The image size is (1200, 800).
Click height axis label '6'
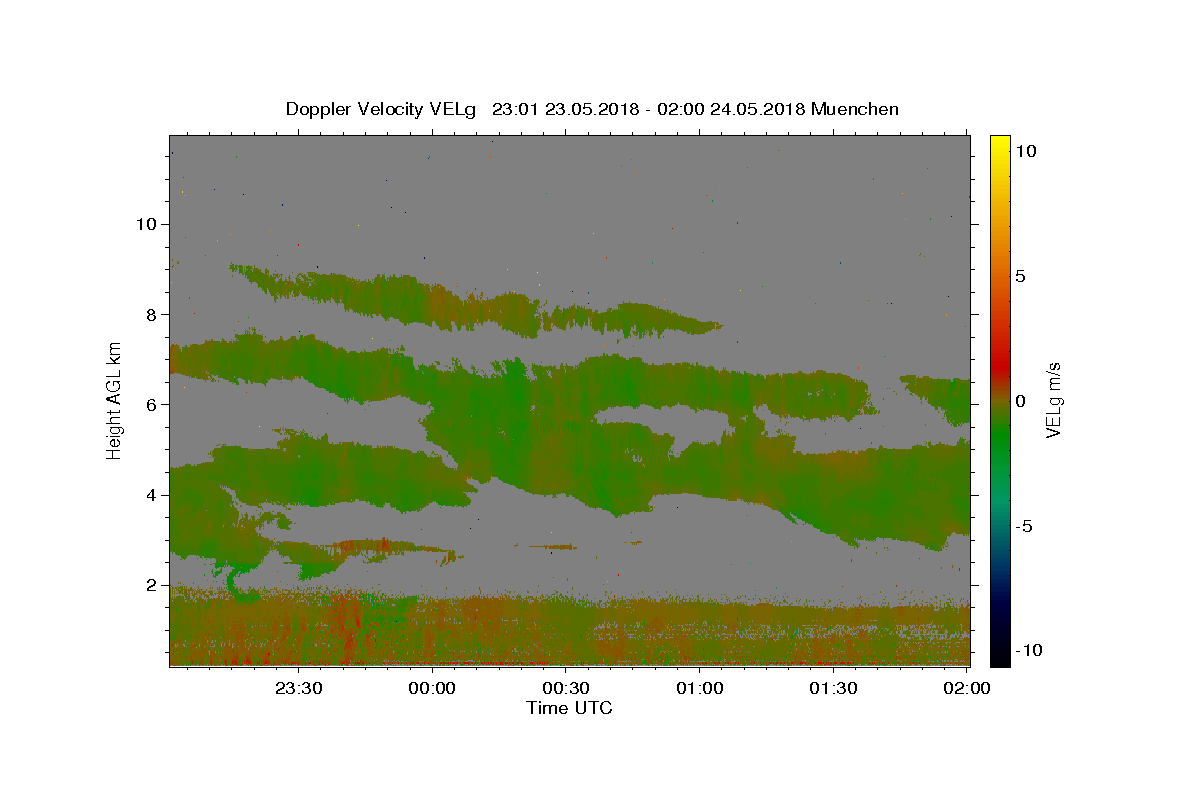pyautogui.click(x=151, y=404)
